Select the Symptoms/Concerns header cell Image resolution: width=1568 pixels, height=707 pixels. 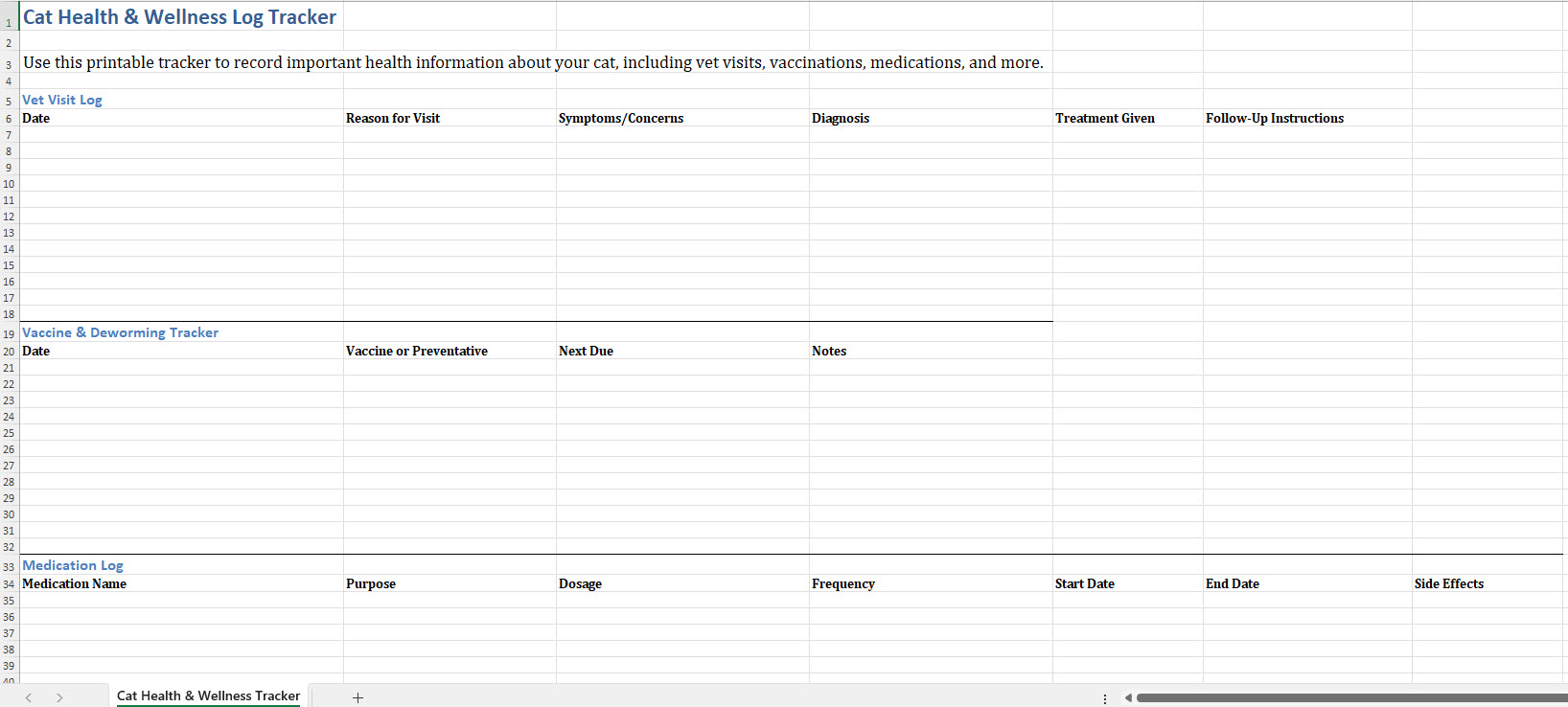click(682, 118)
